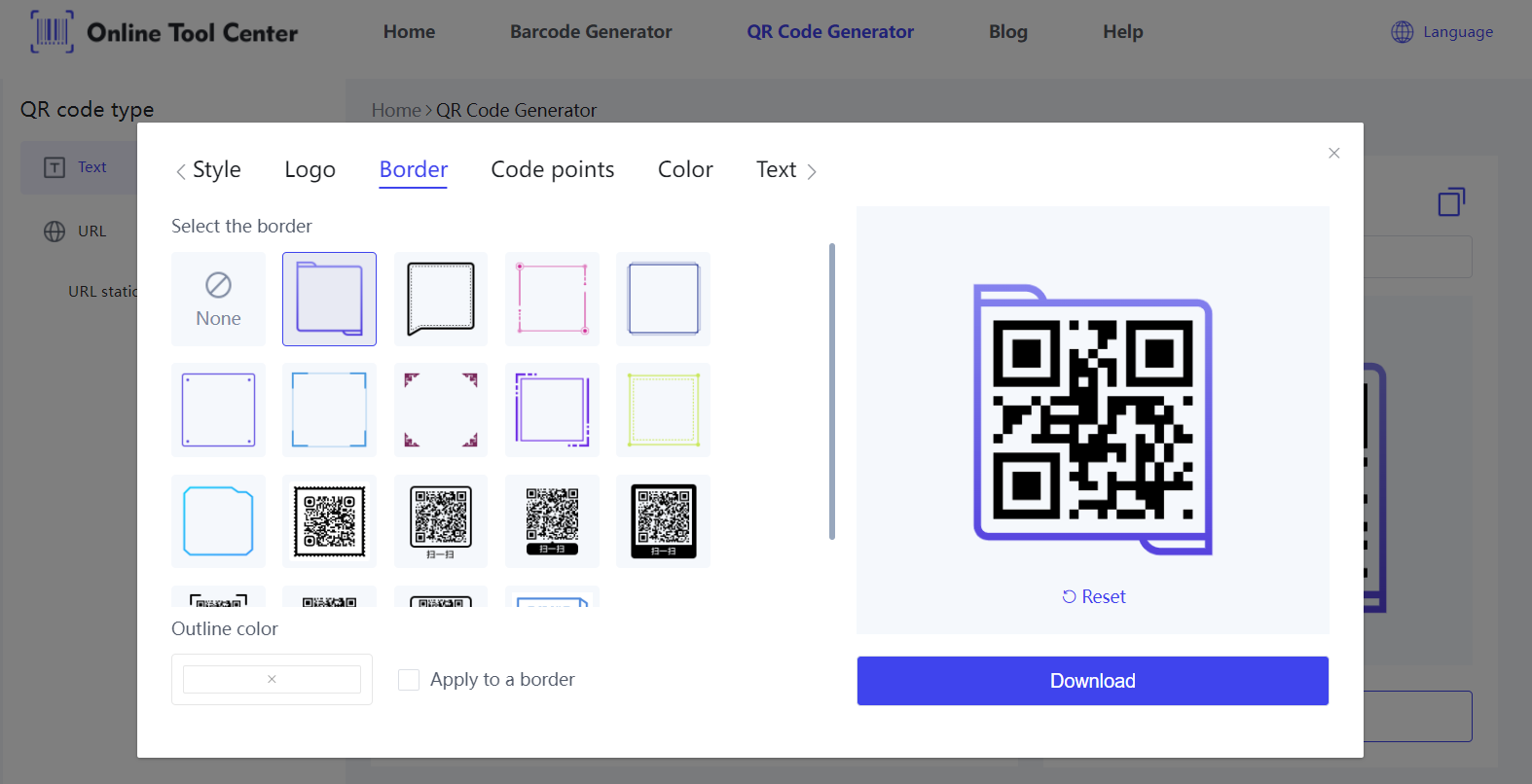Switch to the Border tab
The height and width of the screenshot is (784, 1532).
pos(414,169)
